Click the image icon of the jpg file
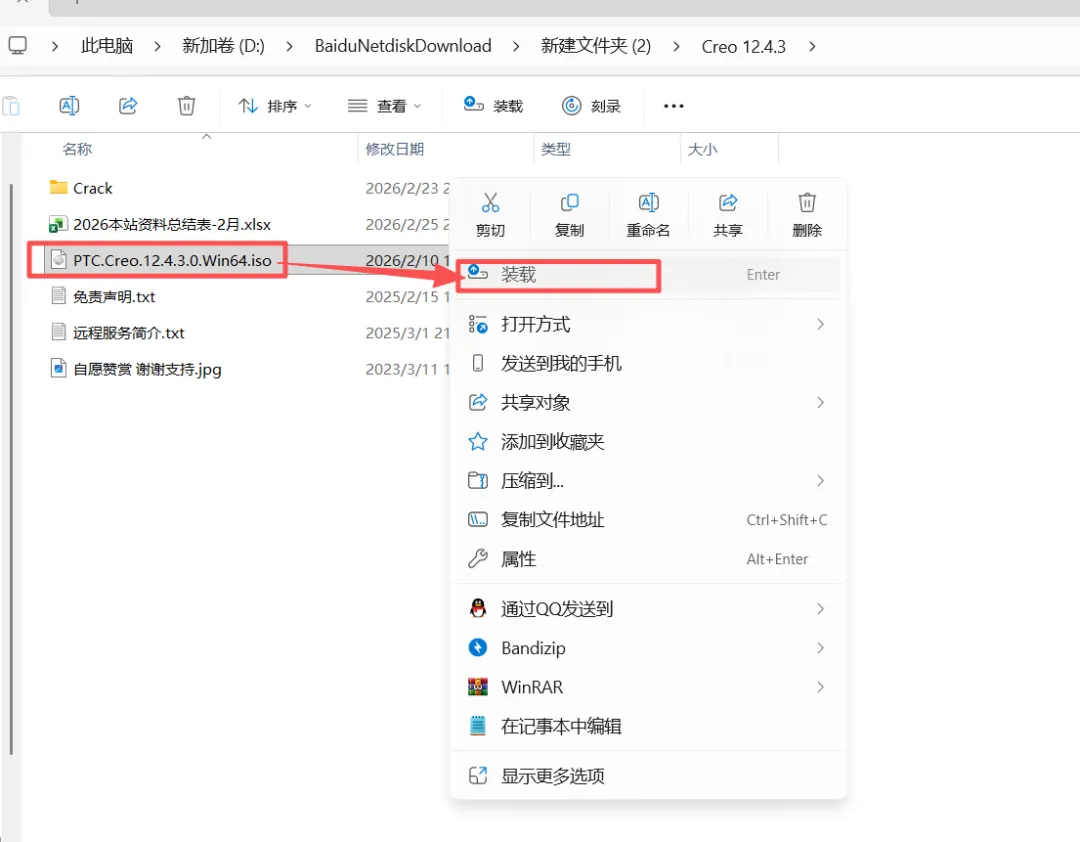 [59, 369]
